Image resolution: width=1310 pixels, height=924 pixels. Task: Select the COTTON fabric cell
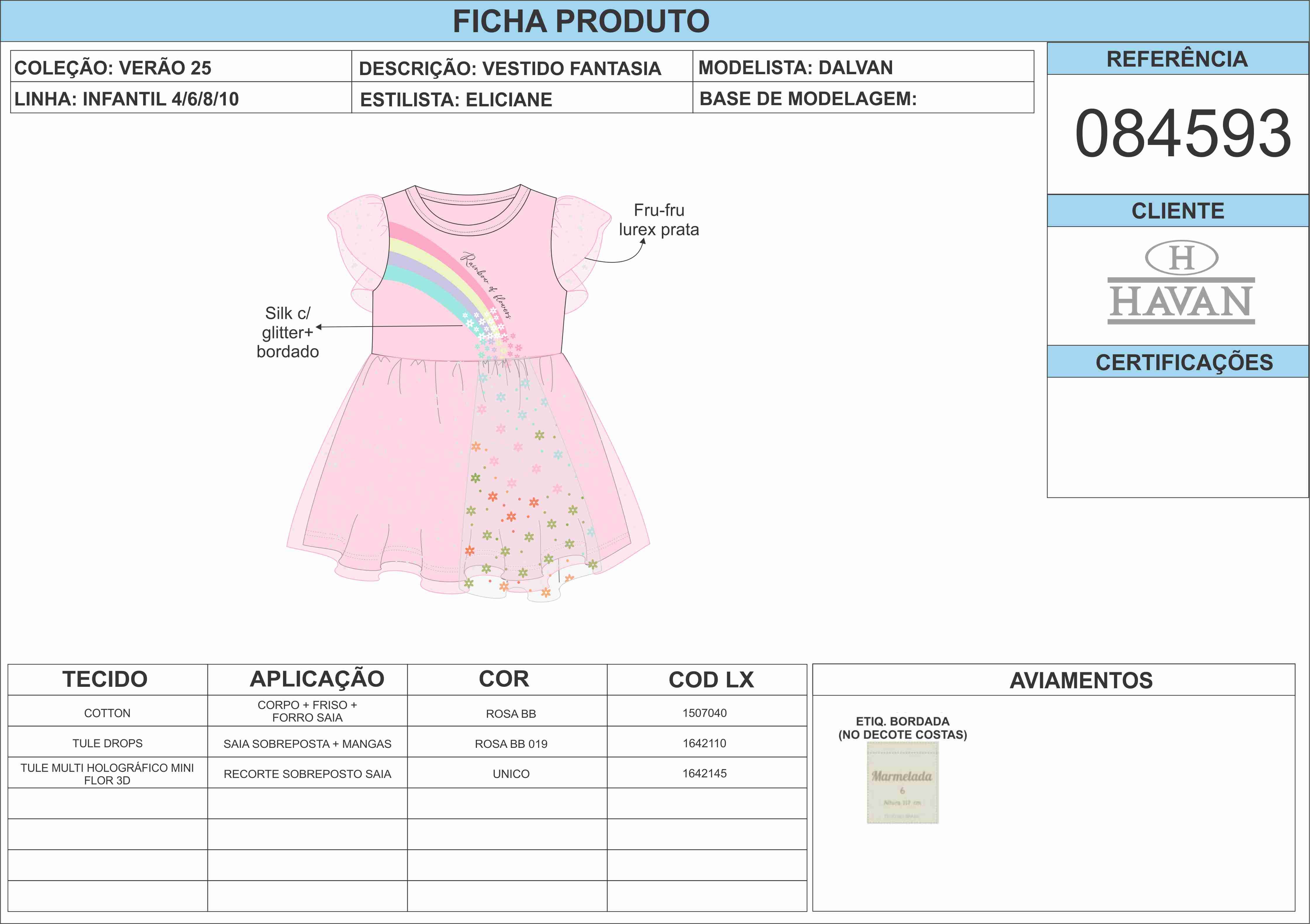click(x=107, y=713)
